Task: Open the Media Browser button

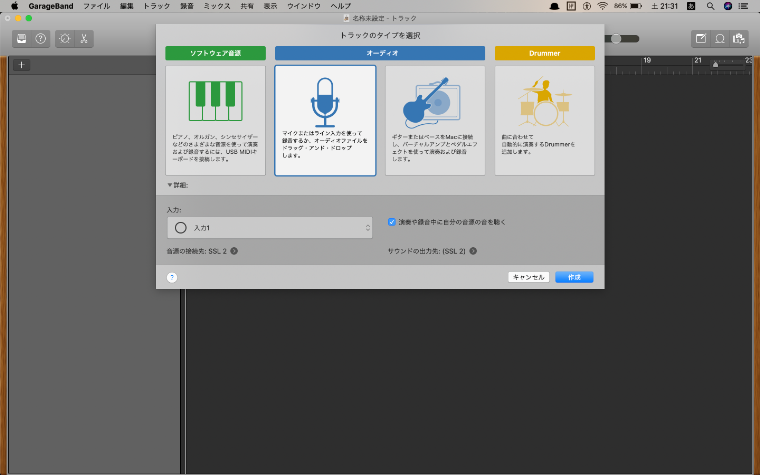Action: [739, 39]
